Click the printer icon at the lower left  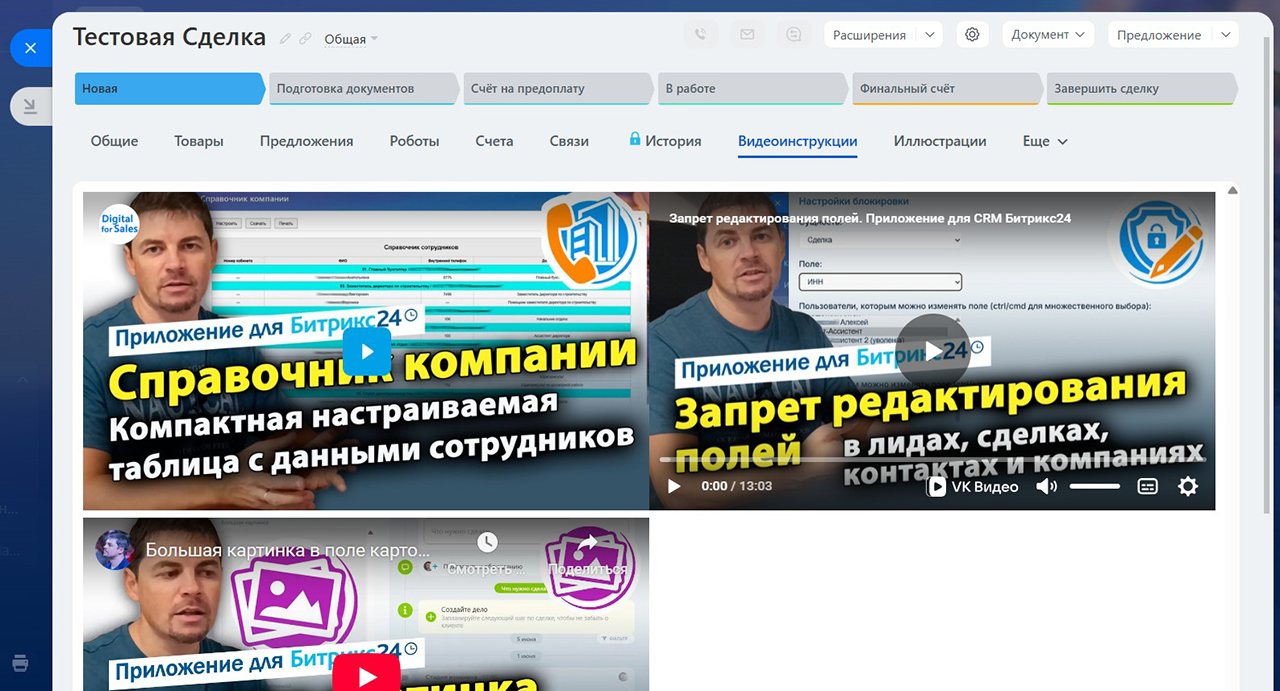point(20,663)
